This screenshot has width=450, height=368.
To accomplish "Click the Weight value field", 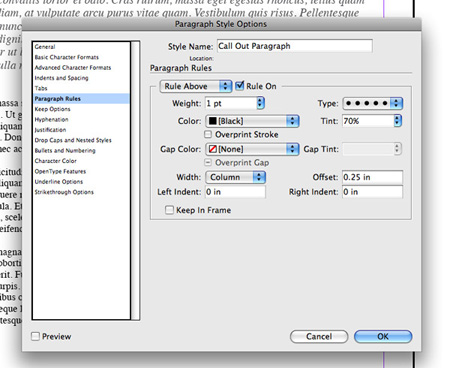I will [x=231, y=103].
